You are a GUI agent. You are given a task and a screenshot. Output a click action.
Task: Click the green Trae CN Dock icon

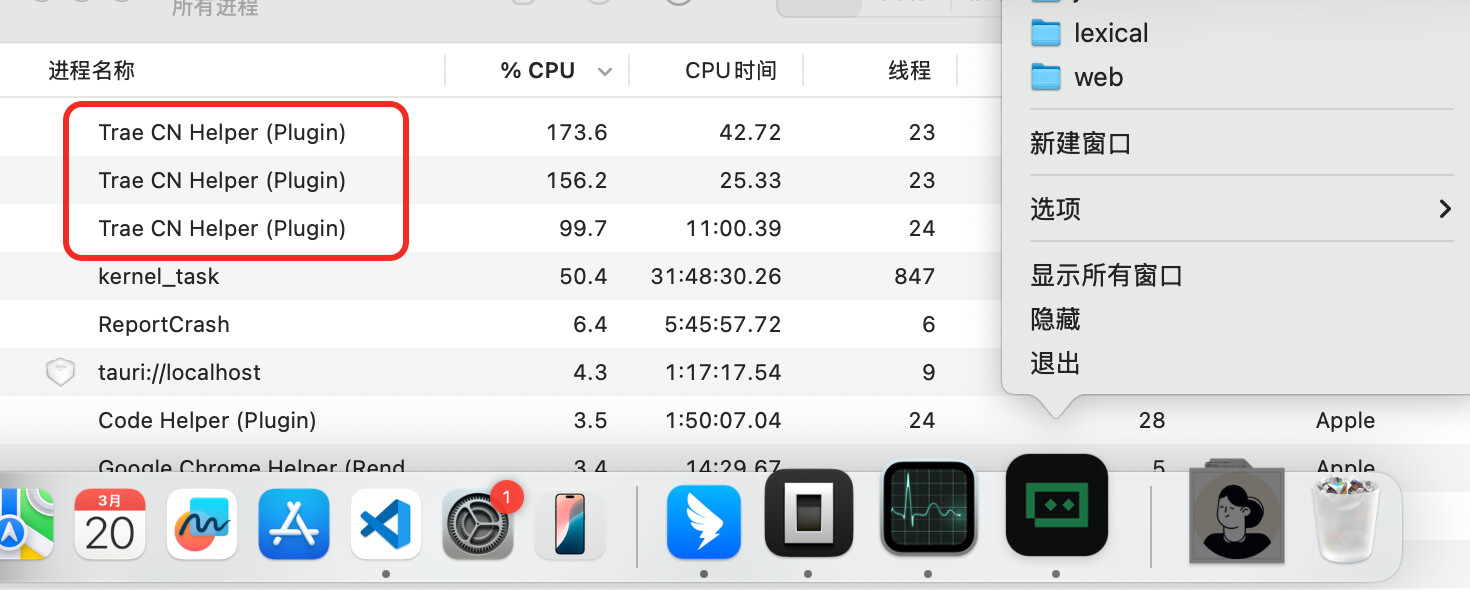1056,506
